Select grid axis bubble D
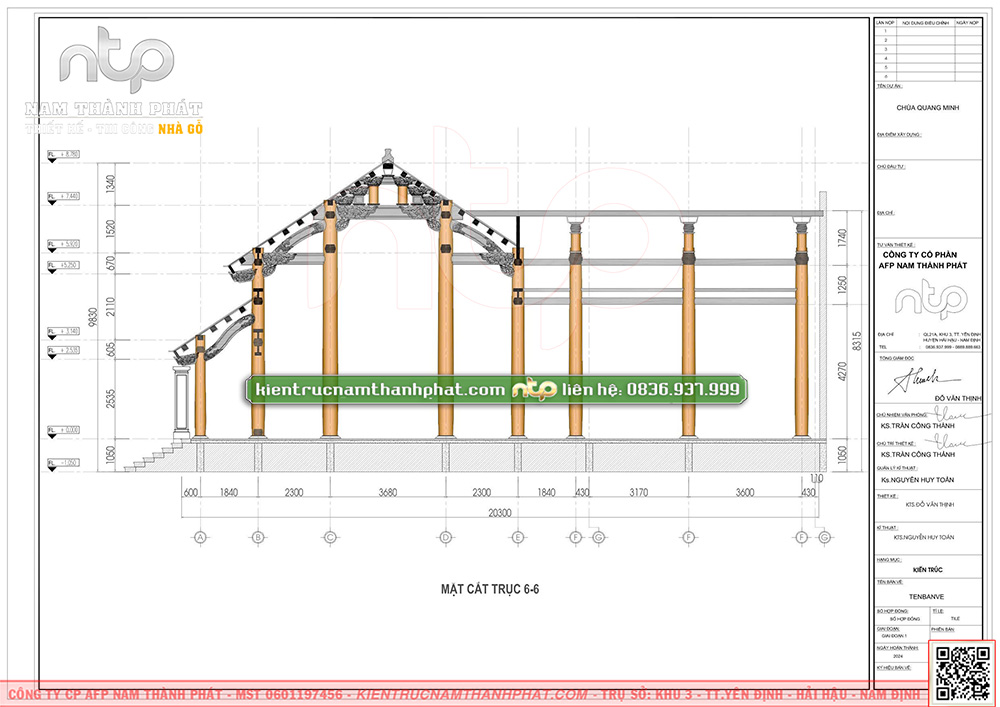Screen dimensions: 1000x707 click(x=445, y=537)
